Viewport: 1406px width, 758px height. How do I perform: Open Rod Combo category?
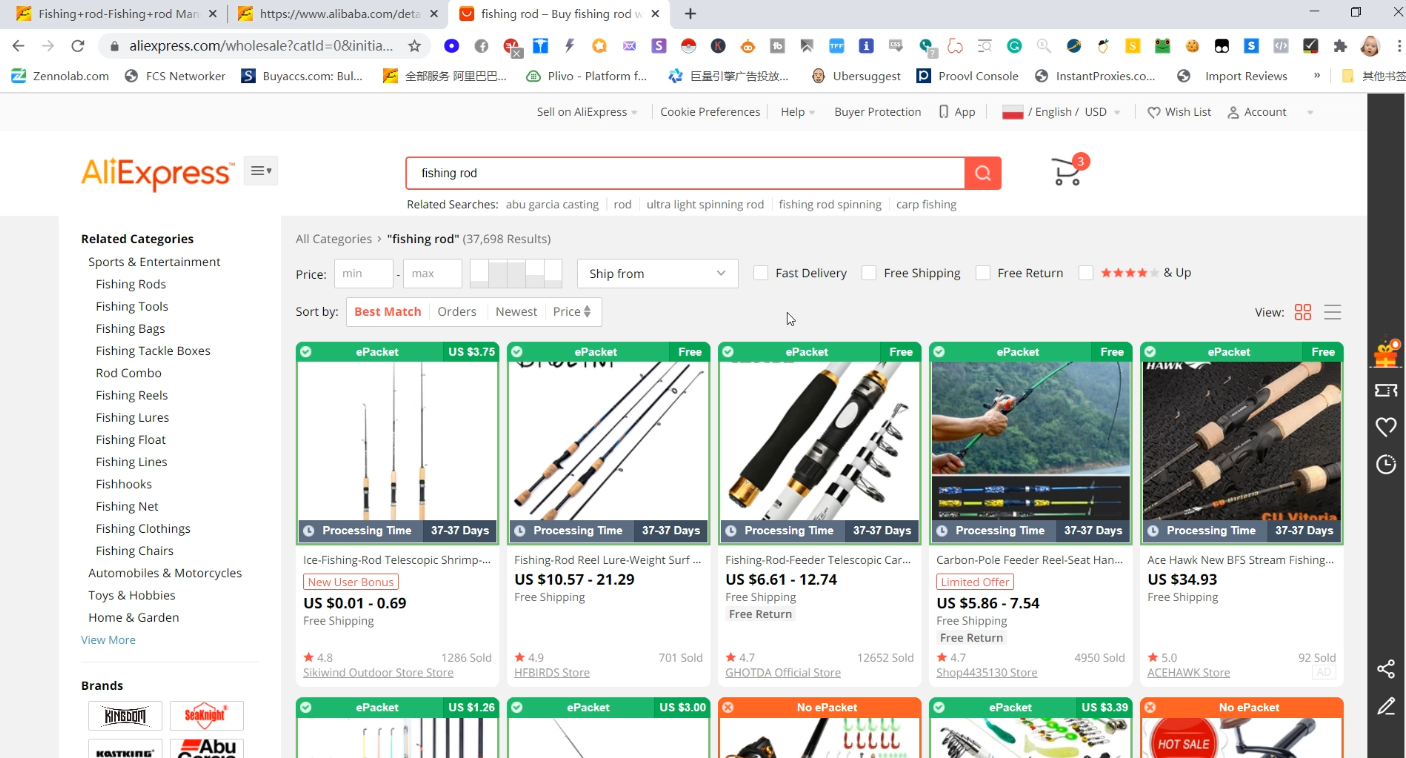128,373
